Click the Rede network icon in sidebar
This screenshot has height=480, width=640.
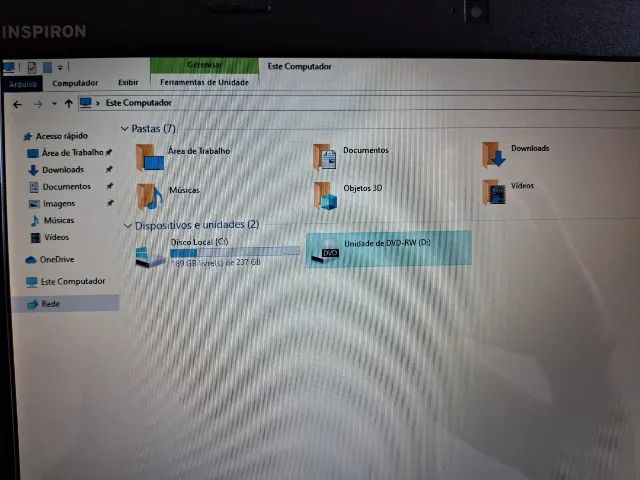32,304
